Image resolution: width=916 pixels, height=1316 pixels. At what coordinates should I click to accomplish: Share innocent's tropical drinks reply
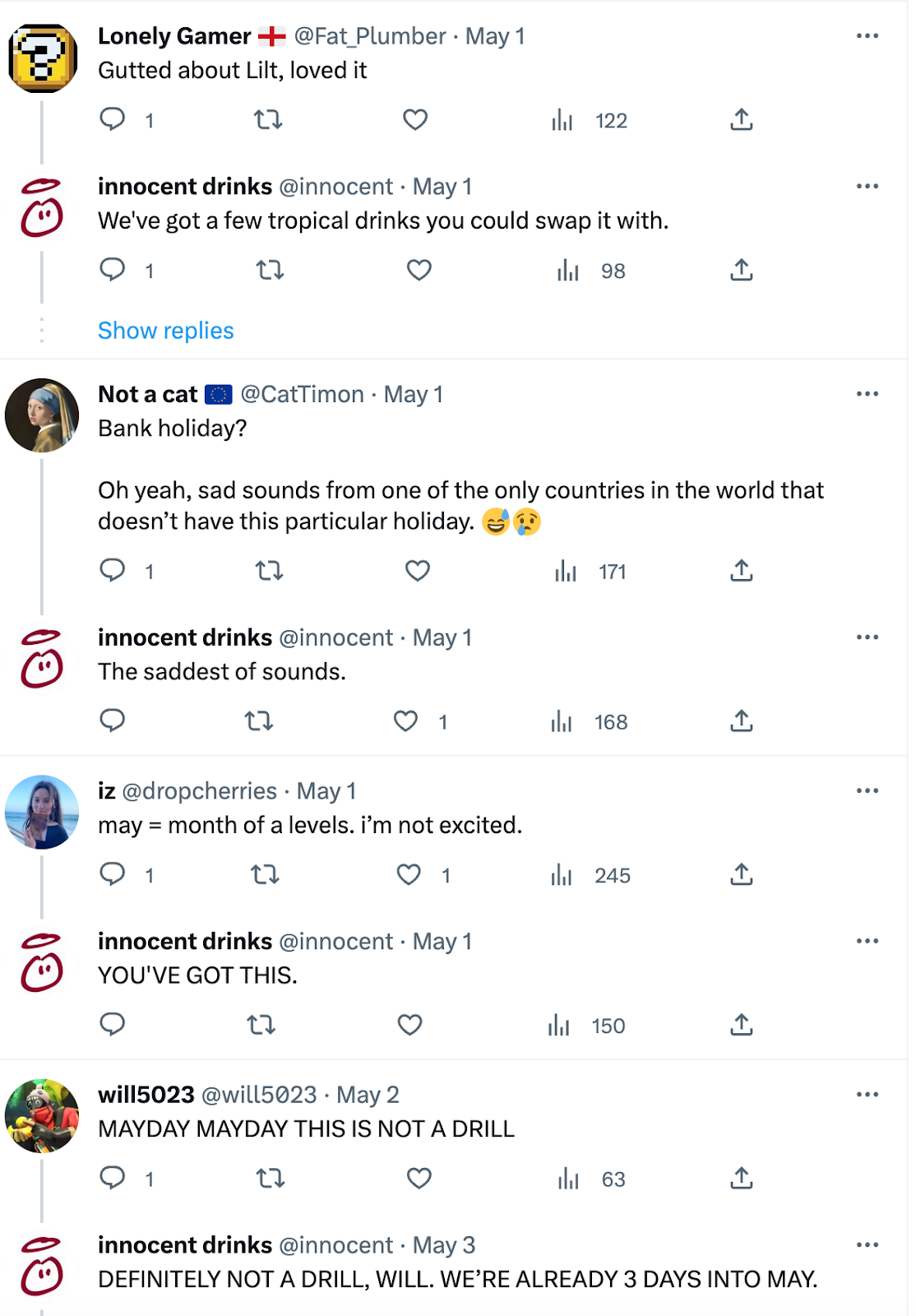click(x=741, y=271)
